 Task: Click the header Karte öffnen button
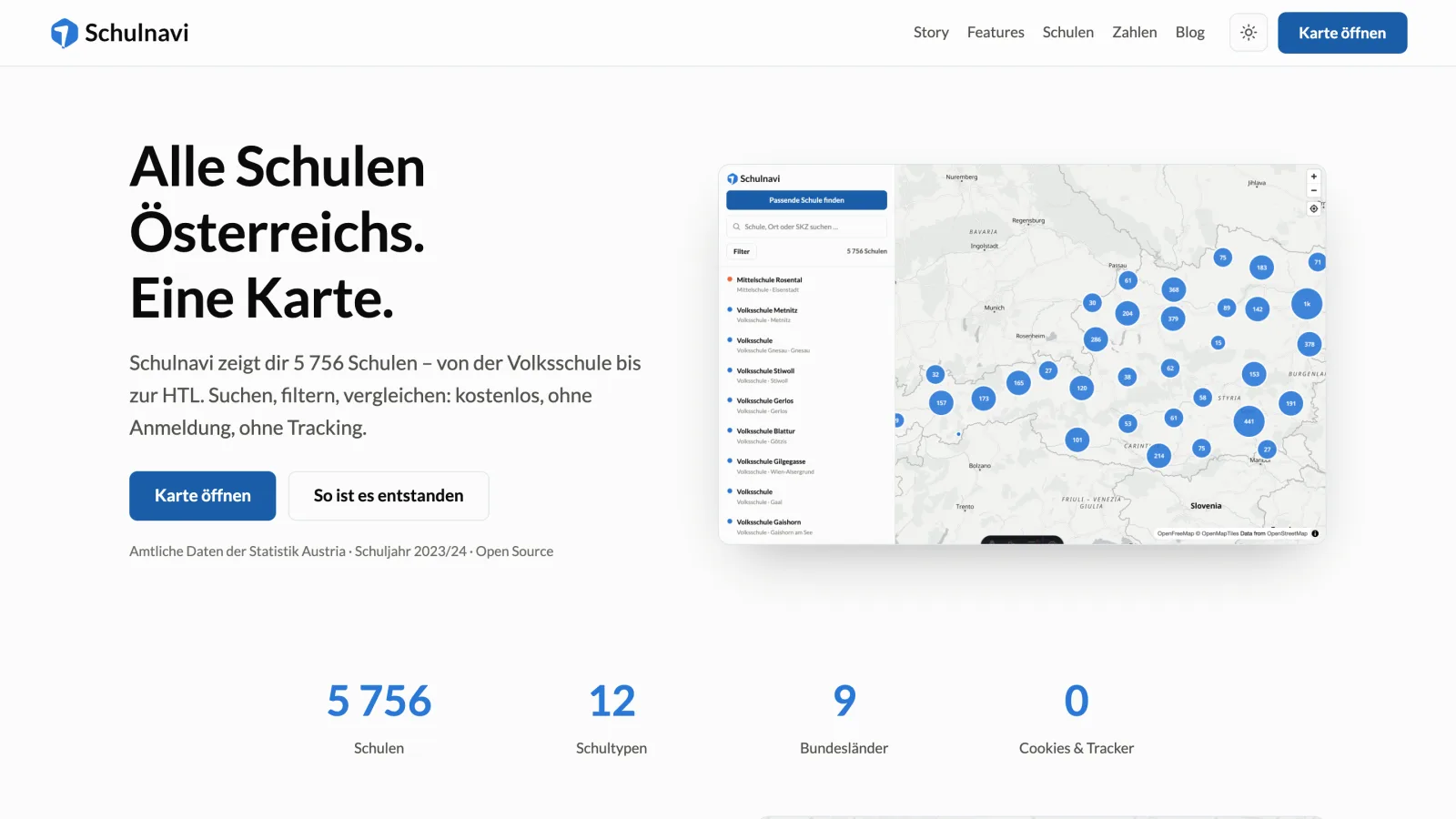pyautogui.click(x=1342, y=33)
